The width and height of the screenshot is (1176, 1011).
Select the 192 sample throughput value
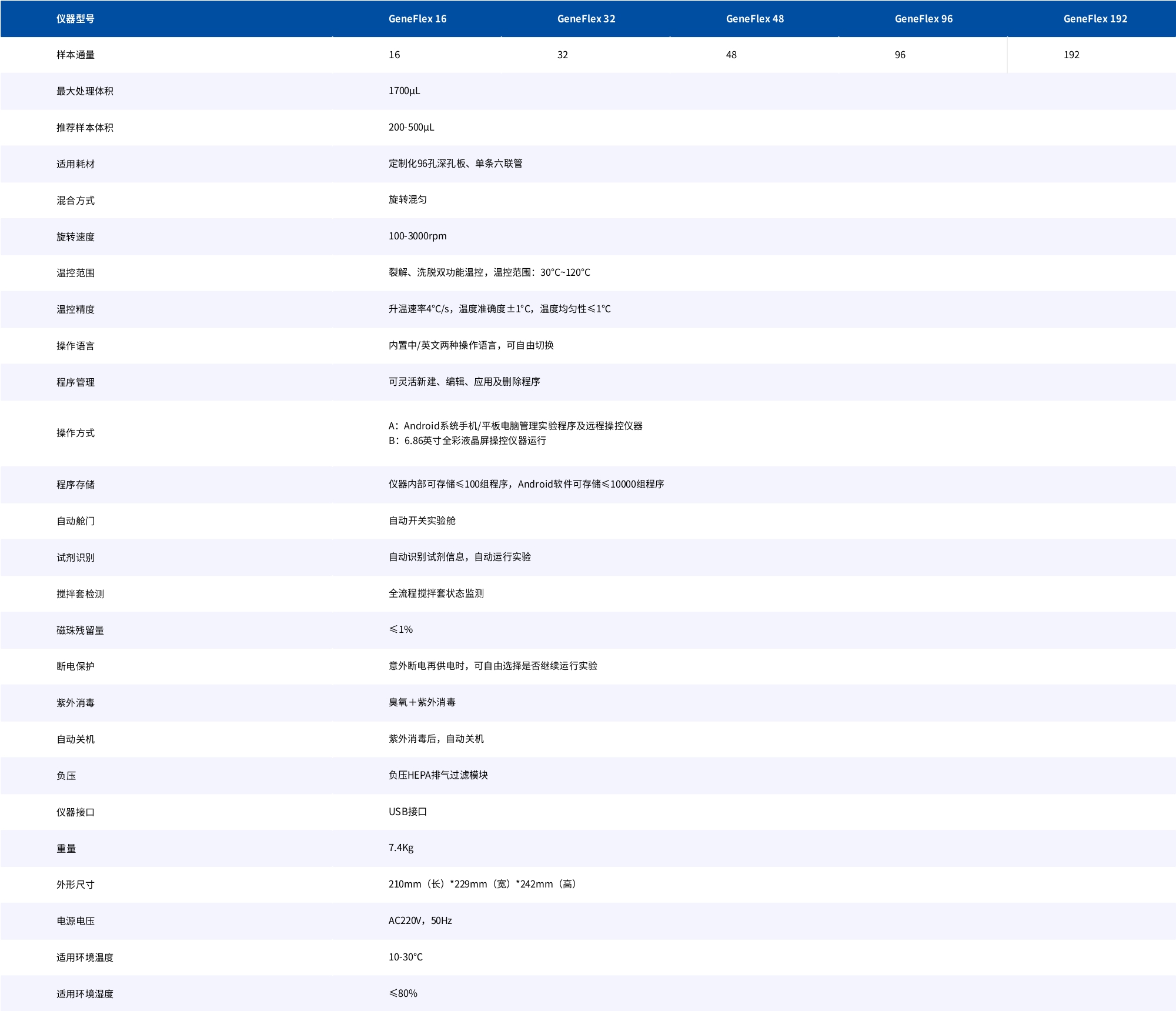[1071, 55]
